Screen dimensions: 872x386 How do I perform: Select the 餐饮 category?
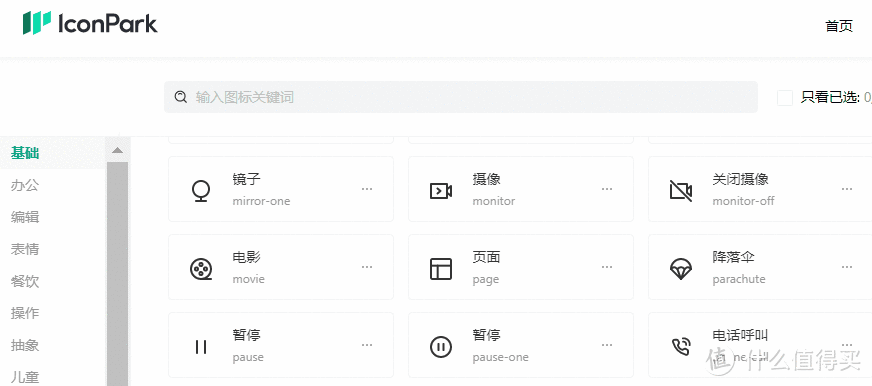[25, 281]
